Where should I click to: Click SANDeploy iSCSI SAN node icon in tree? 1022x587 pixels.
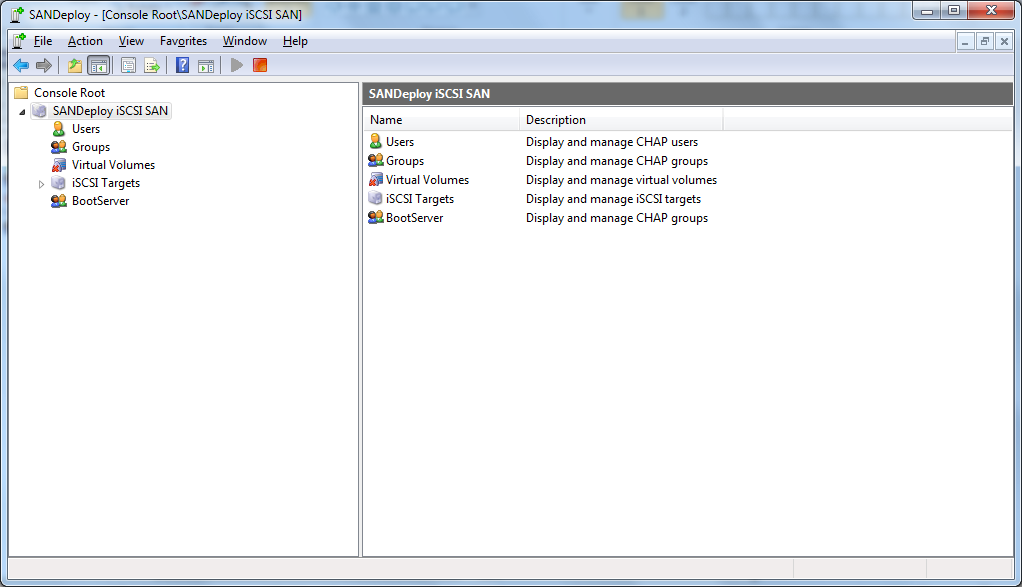pos(40,111)
